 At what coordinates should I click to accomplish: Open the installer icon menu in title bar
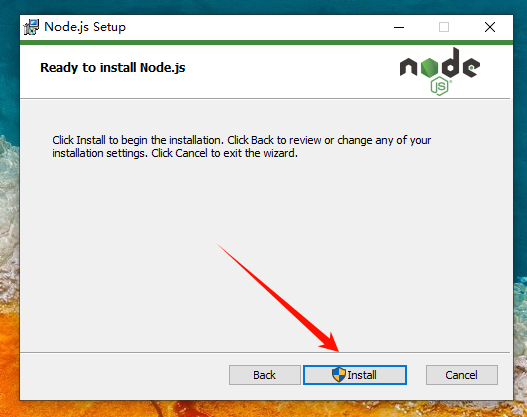pos(31,27)
